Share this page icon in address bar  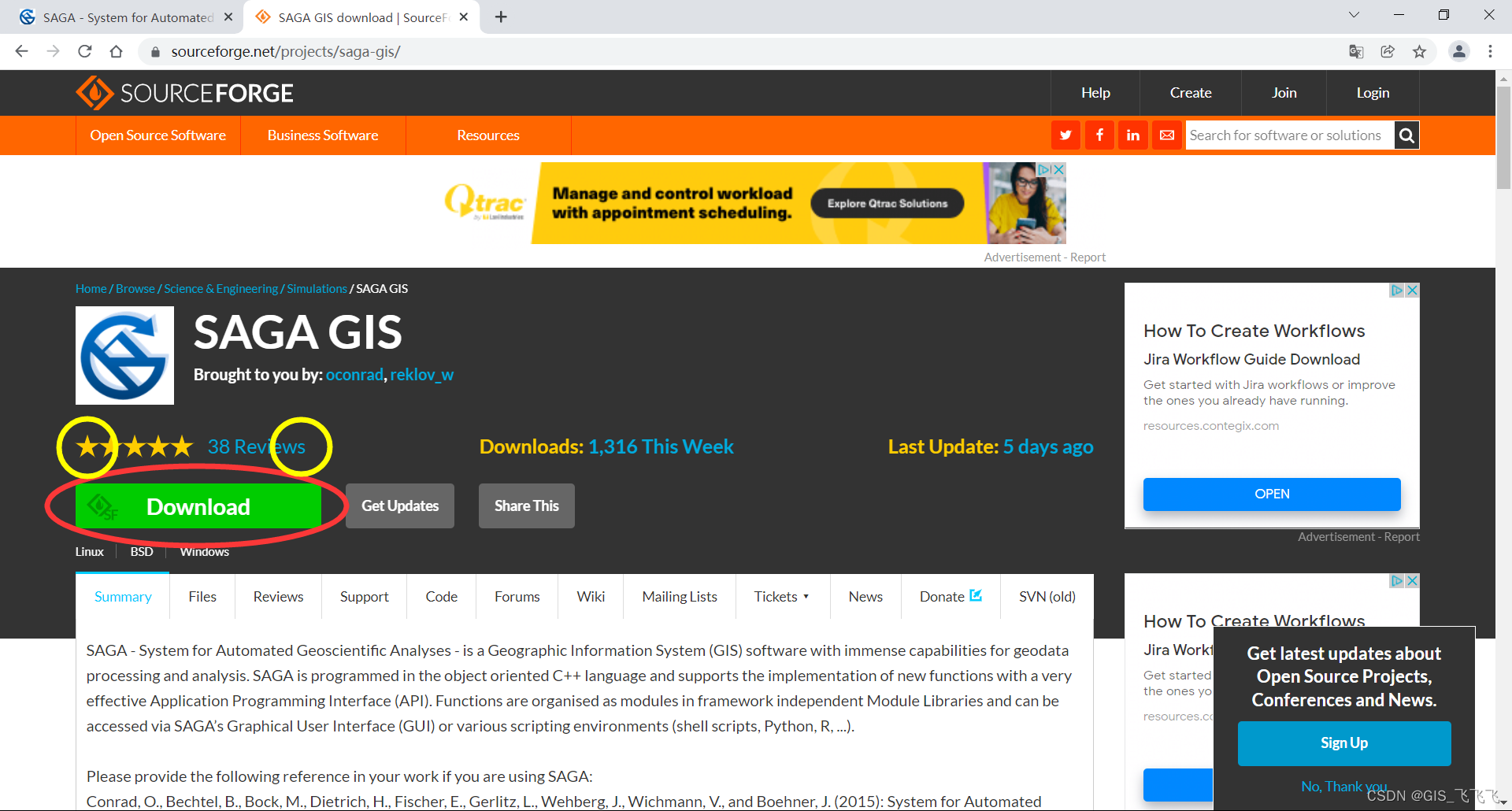point(1388,51)
